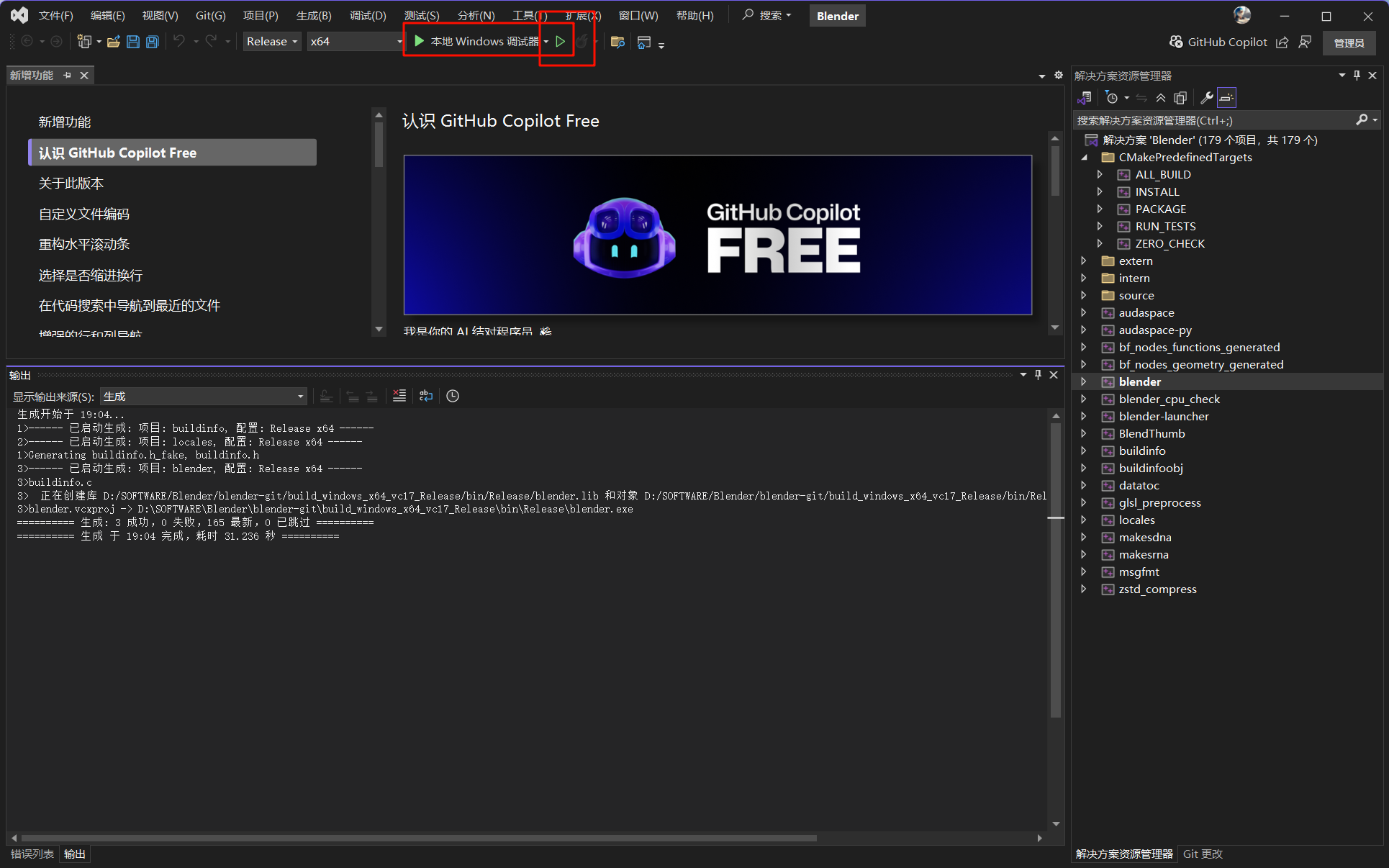Click Open File folder icon
This screenshot has width=1389, height=868.
point(113,42)
